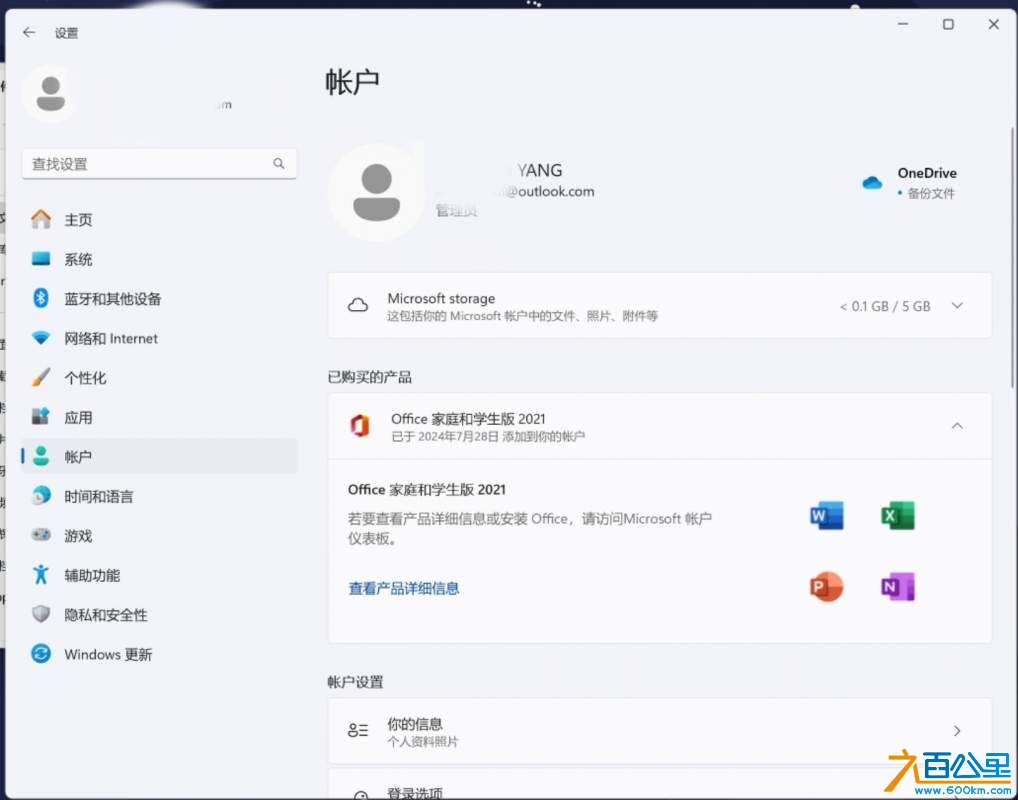Open 蓝牙和其他设备 settings
The width and height of the screenshot is (1018, 800).
(159, 299)
